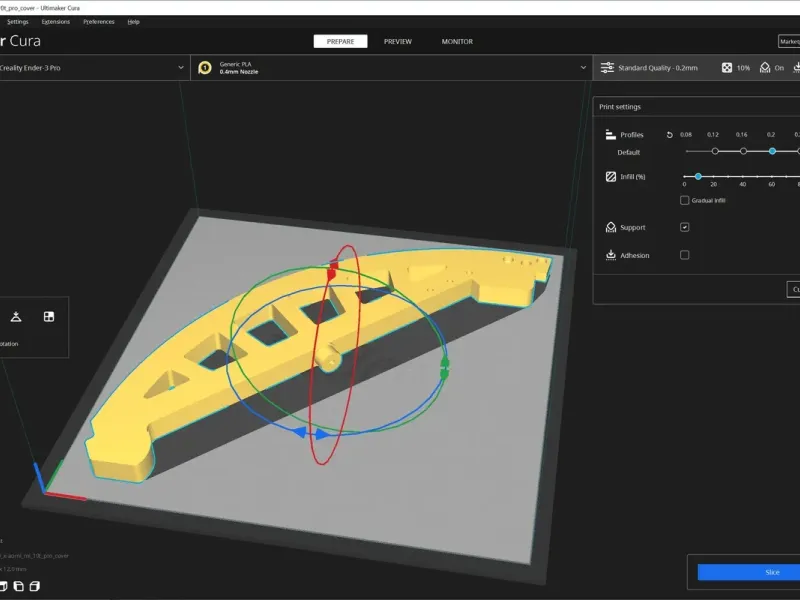
Task: Reset profile with the circular arrow icon
Action: (x=669, y=135)
